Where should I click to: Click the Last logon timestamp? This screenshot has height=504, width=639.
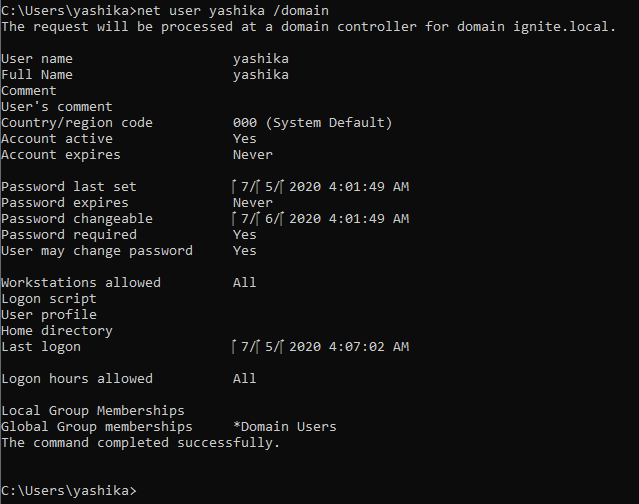[x=320, y=347]
